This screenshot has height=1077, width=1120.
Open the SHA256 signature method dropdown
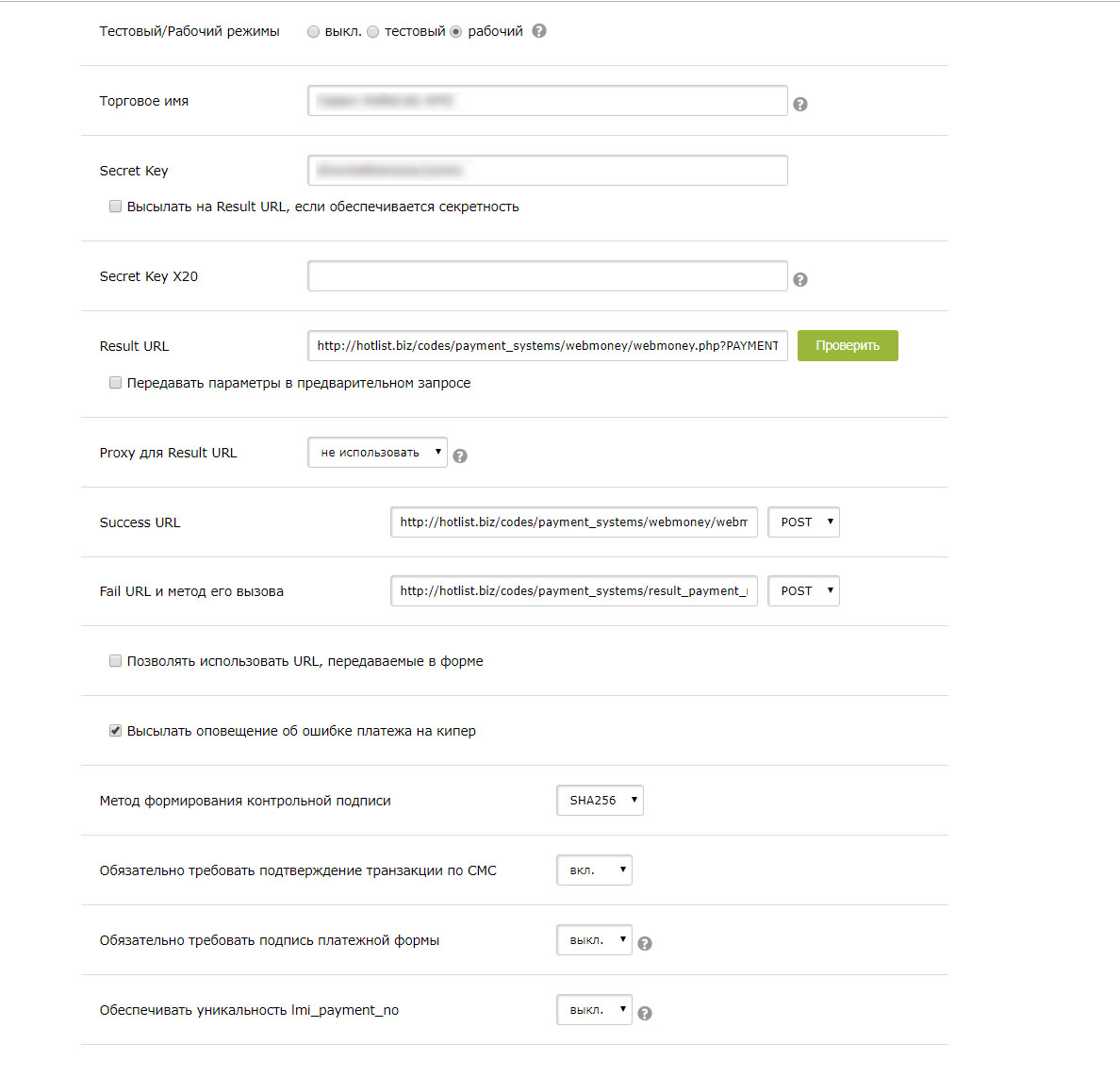[x=600, y=801]
